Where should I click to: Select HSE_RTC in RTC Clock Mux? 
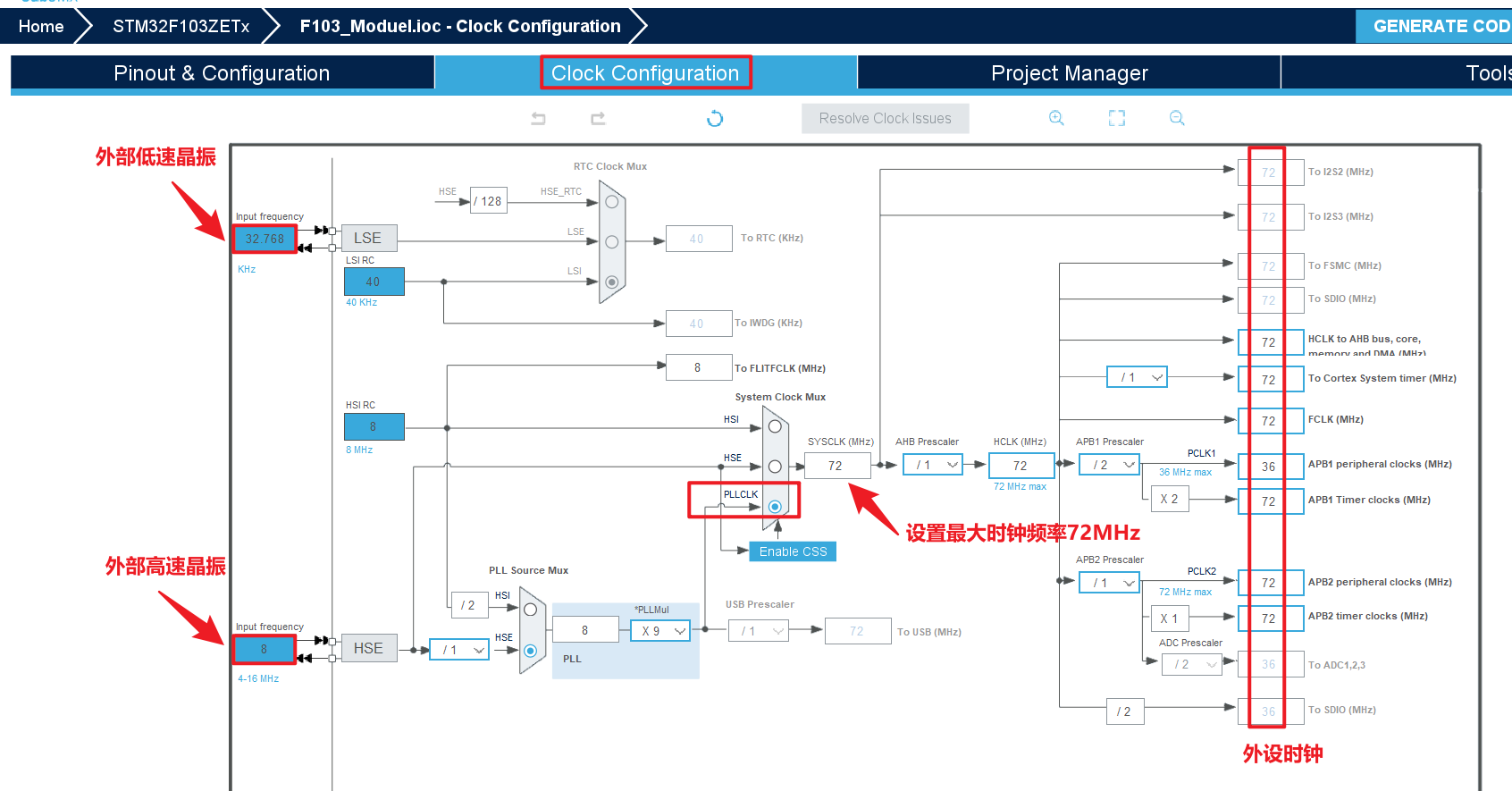tap(612, 202)
